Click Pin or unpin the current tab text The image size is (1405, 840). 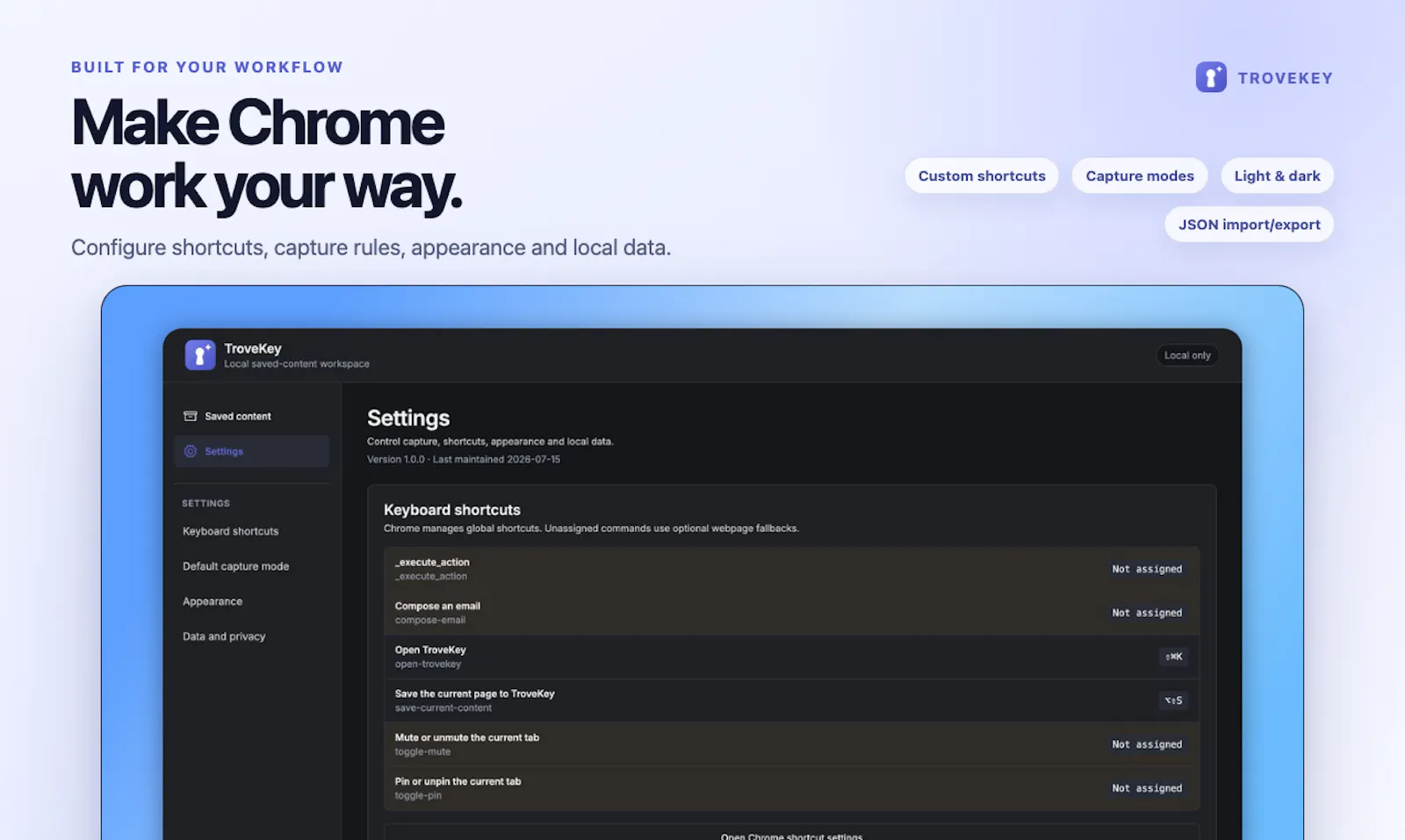[x=458, y=781]
